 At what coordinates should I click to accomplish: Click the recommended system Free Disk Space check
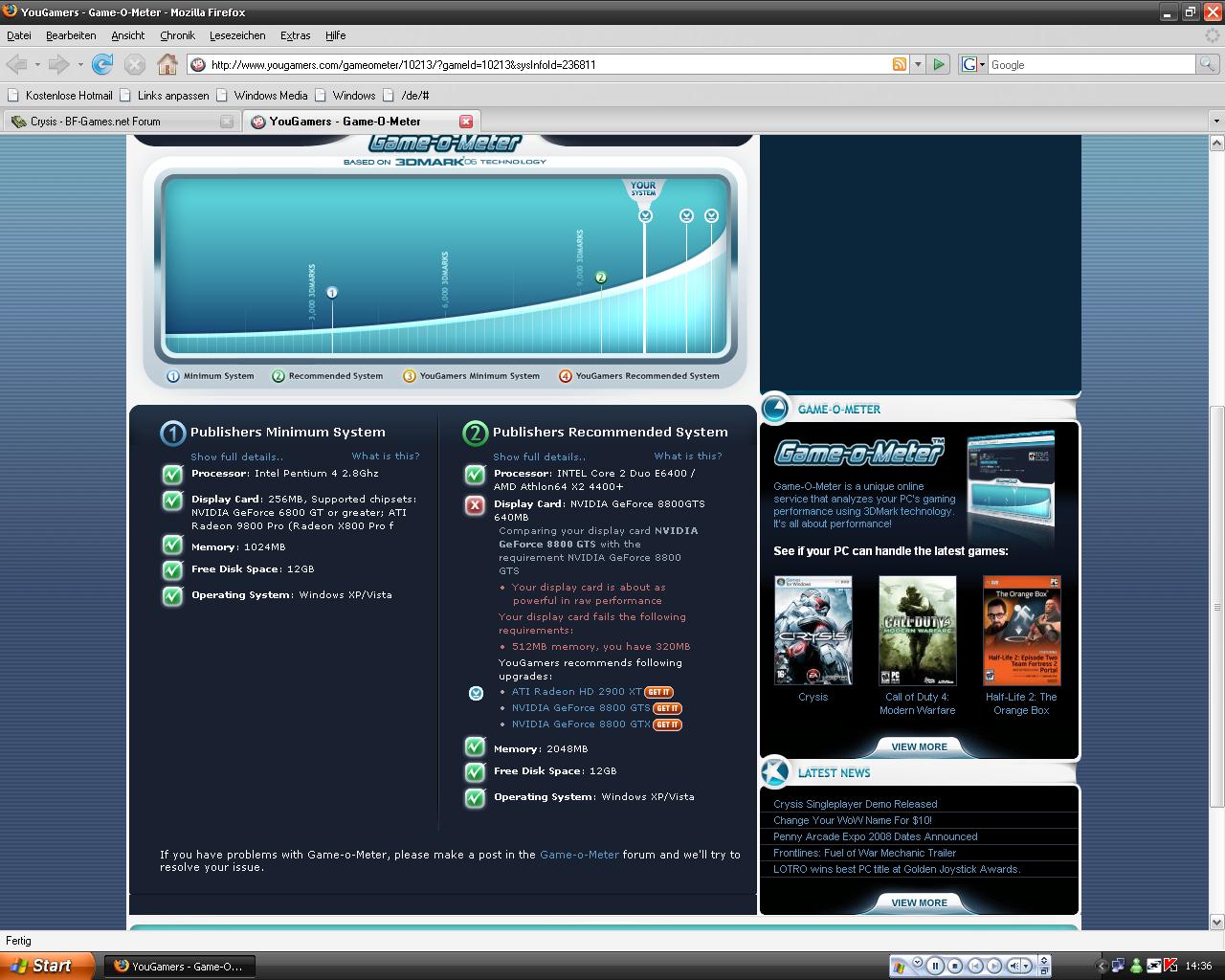point(475,771)
